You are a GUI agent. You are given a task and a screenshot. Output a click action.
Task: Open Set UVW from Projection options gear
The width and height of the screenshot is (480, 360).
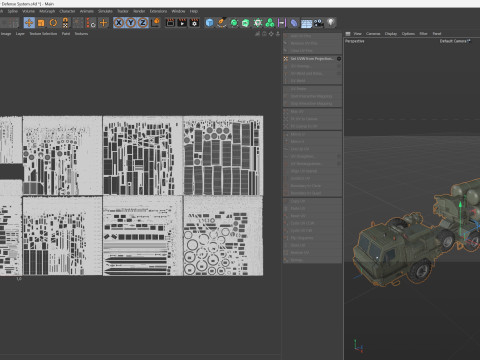point(339,59)
